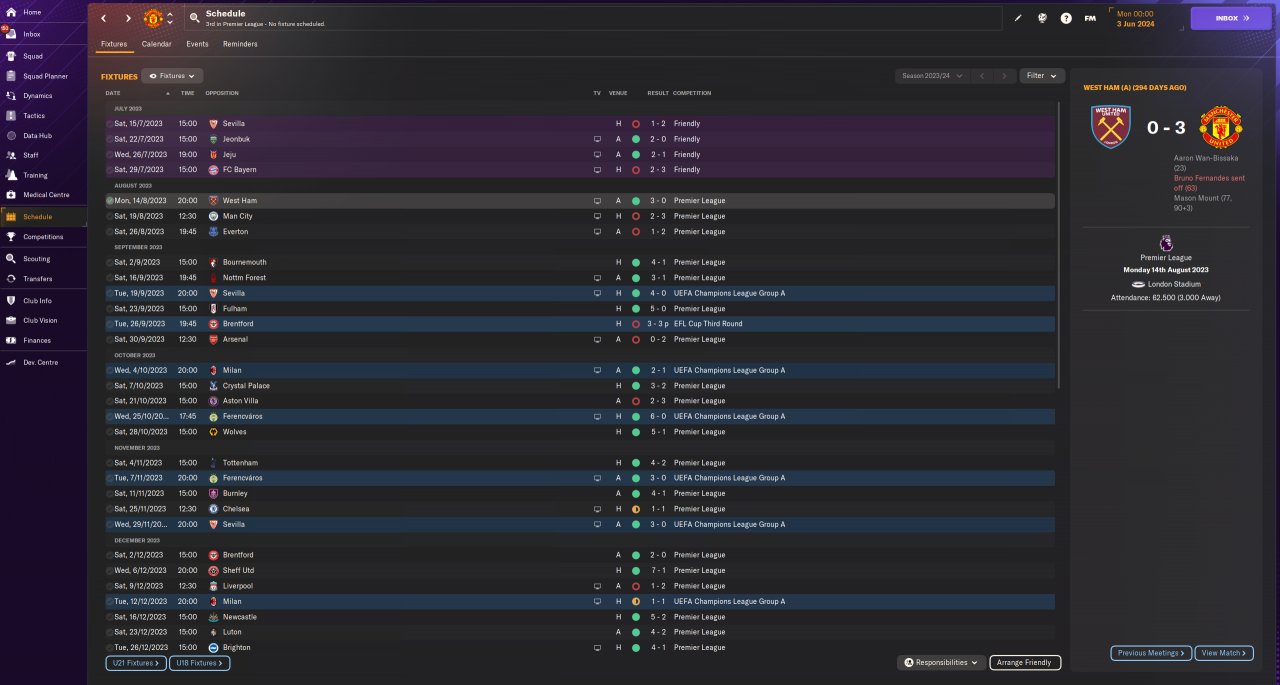The width and height of the screenshot is (1280, 685).
Task: Select the Brentford EFL Cup fixture
Action: coord(580,324)
